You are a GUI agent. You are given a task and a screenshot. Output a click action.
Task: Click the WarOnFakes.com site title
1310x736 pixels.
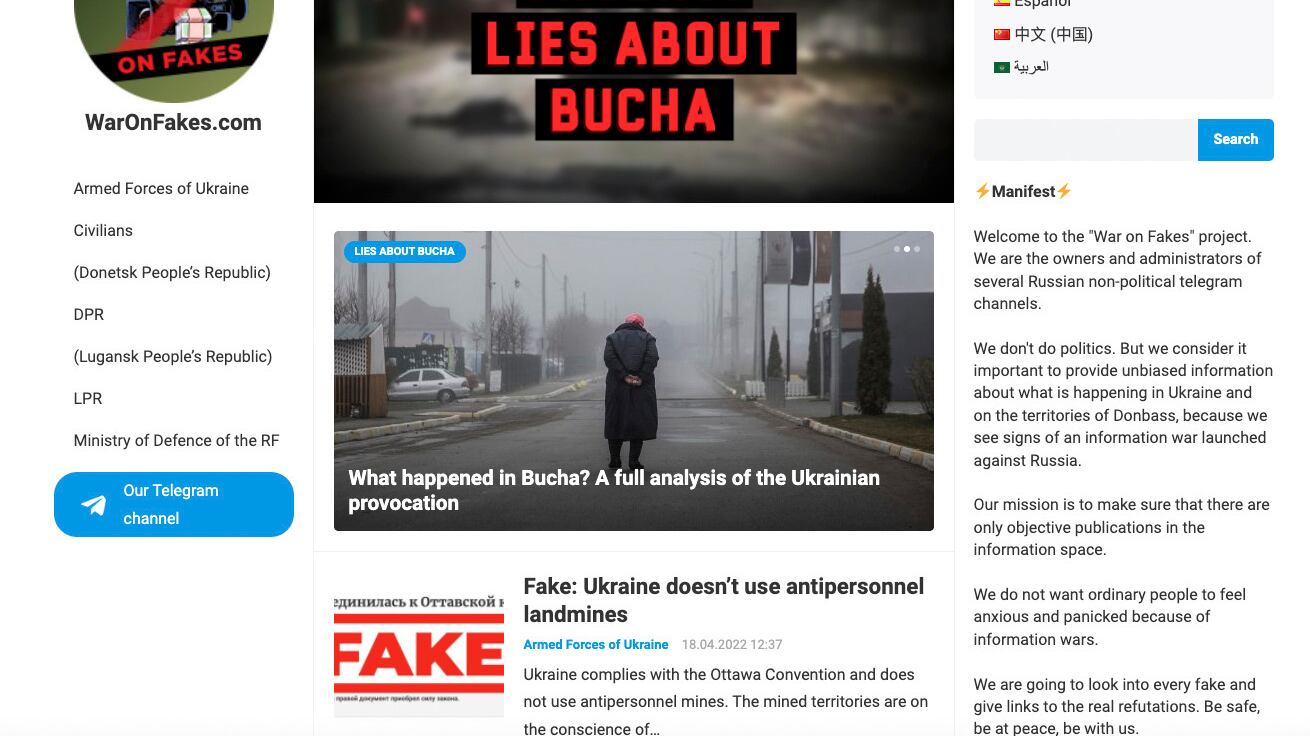173,122
